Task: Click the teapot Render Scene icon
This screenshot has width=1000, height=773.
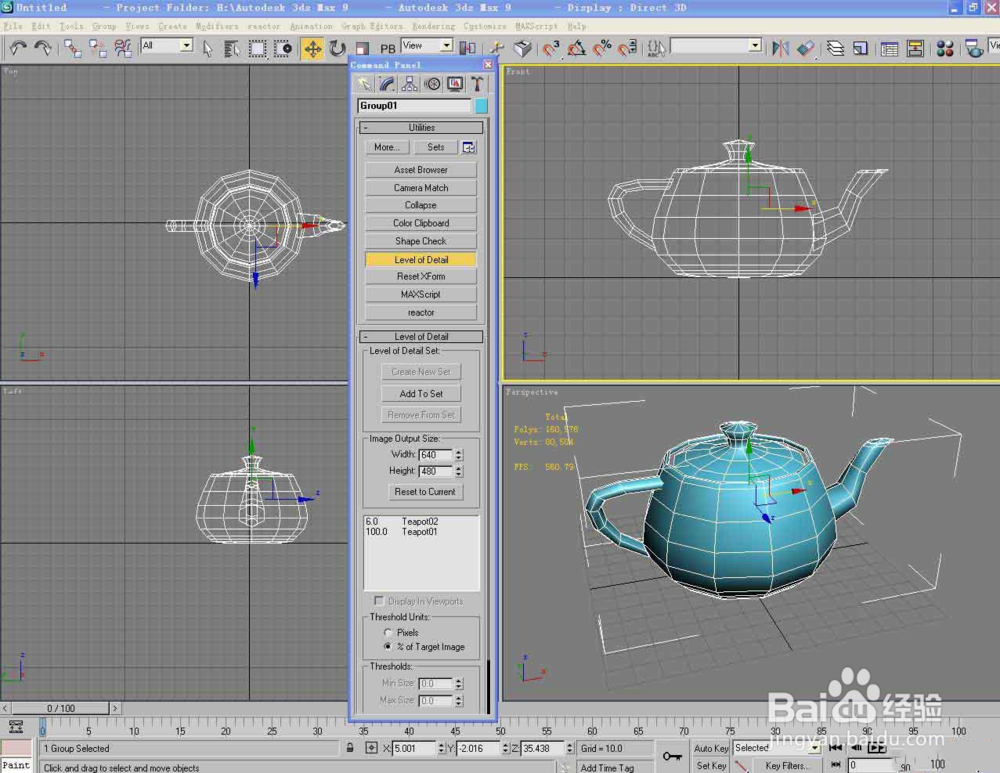Action: click(974, 48)
